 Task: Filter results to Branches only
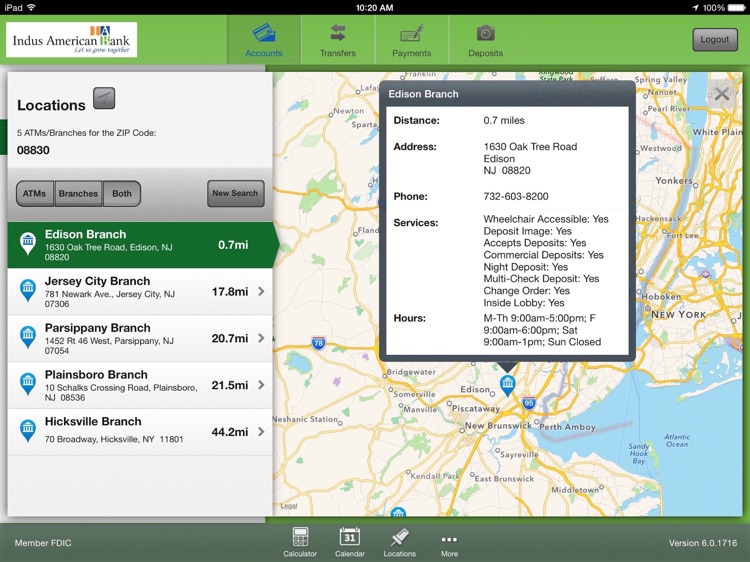tap(78, 193)
